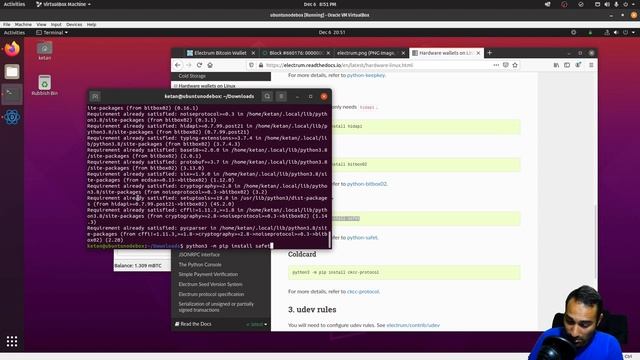640x360 pixels.
Task: Click ckcc-protocol pip install code text
Action: pyautogui.click(x=336, y=272)
